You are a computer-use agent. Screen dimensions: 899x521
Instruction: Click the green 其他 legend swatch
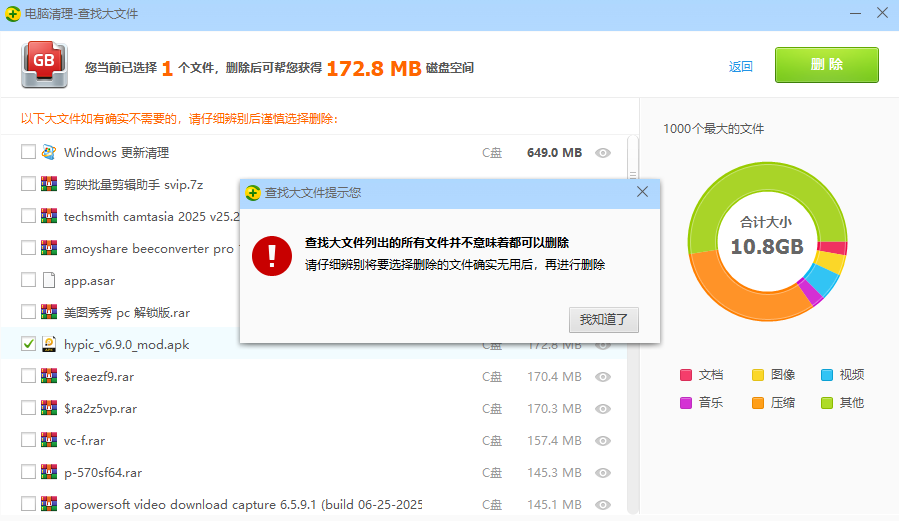click(827, 403)
